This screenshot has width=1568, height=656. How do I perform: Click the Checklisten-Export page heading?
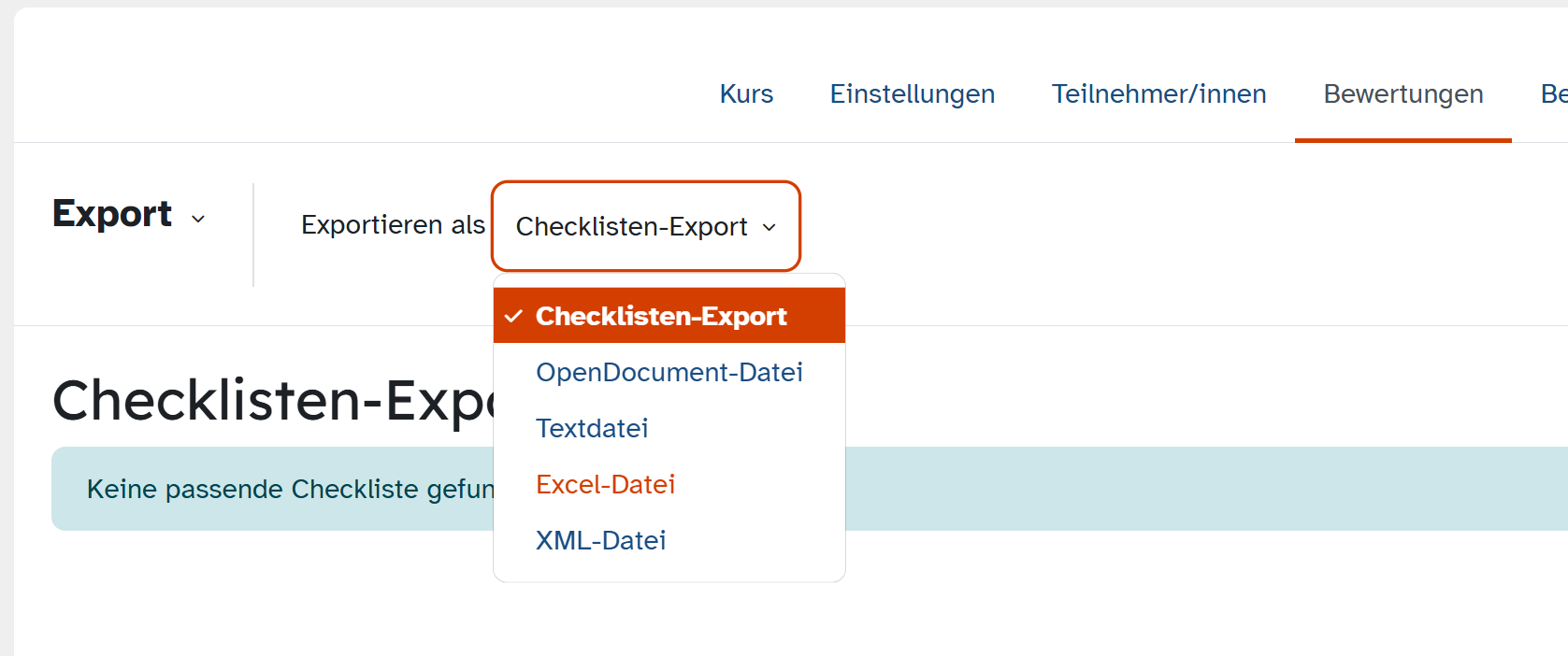273,400
